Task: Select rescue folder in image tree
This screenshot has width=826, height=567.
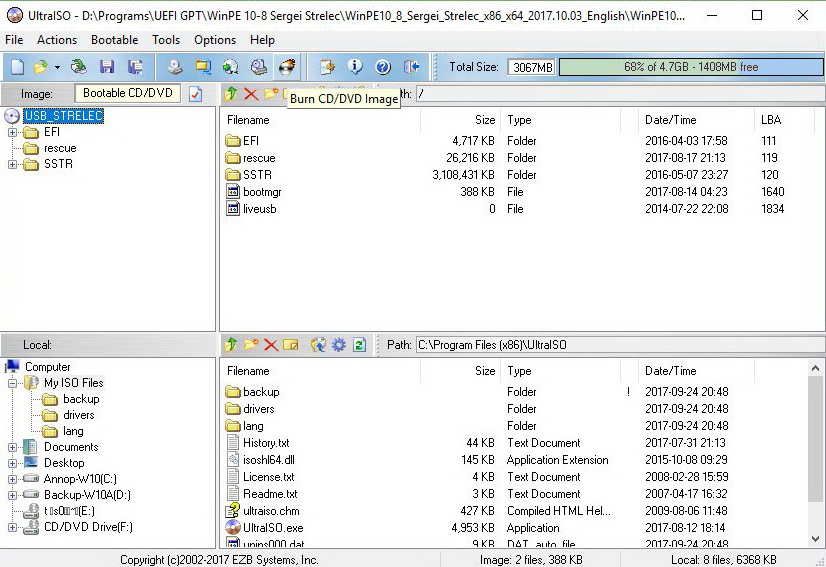Action: [60, 148]
